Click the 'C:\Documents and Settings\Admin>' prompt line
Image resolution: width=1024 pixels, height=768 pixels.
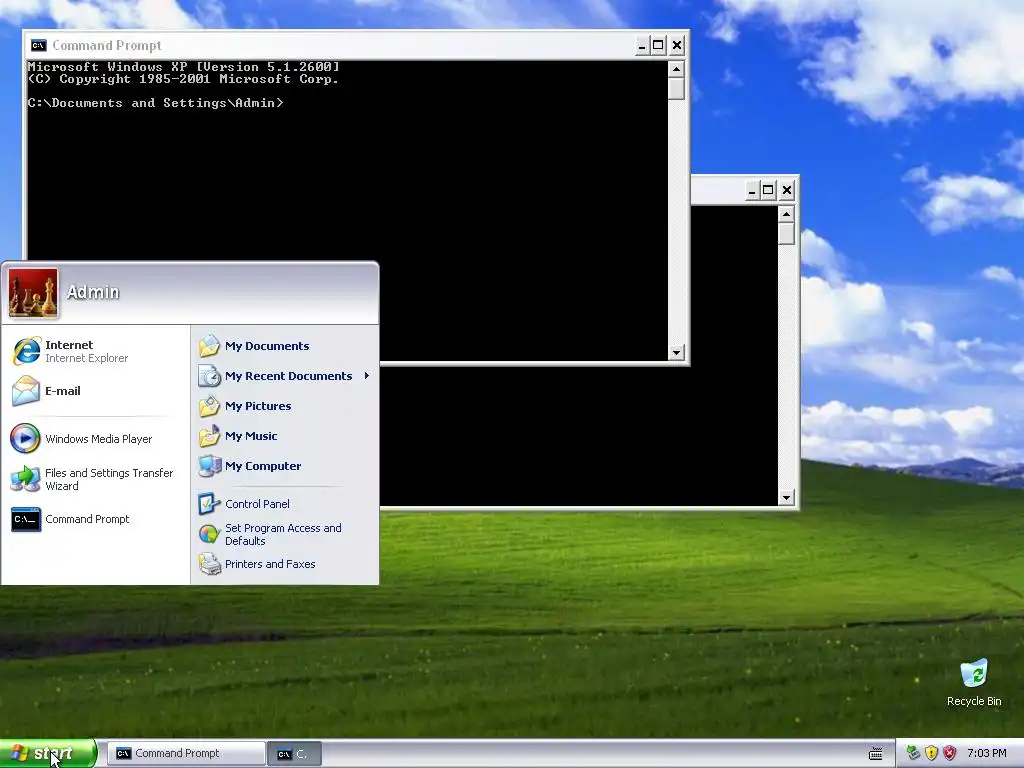pyautogui.click(x=155, y=103)
